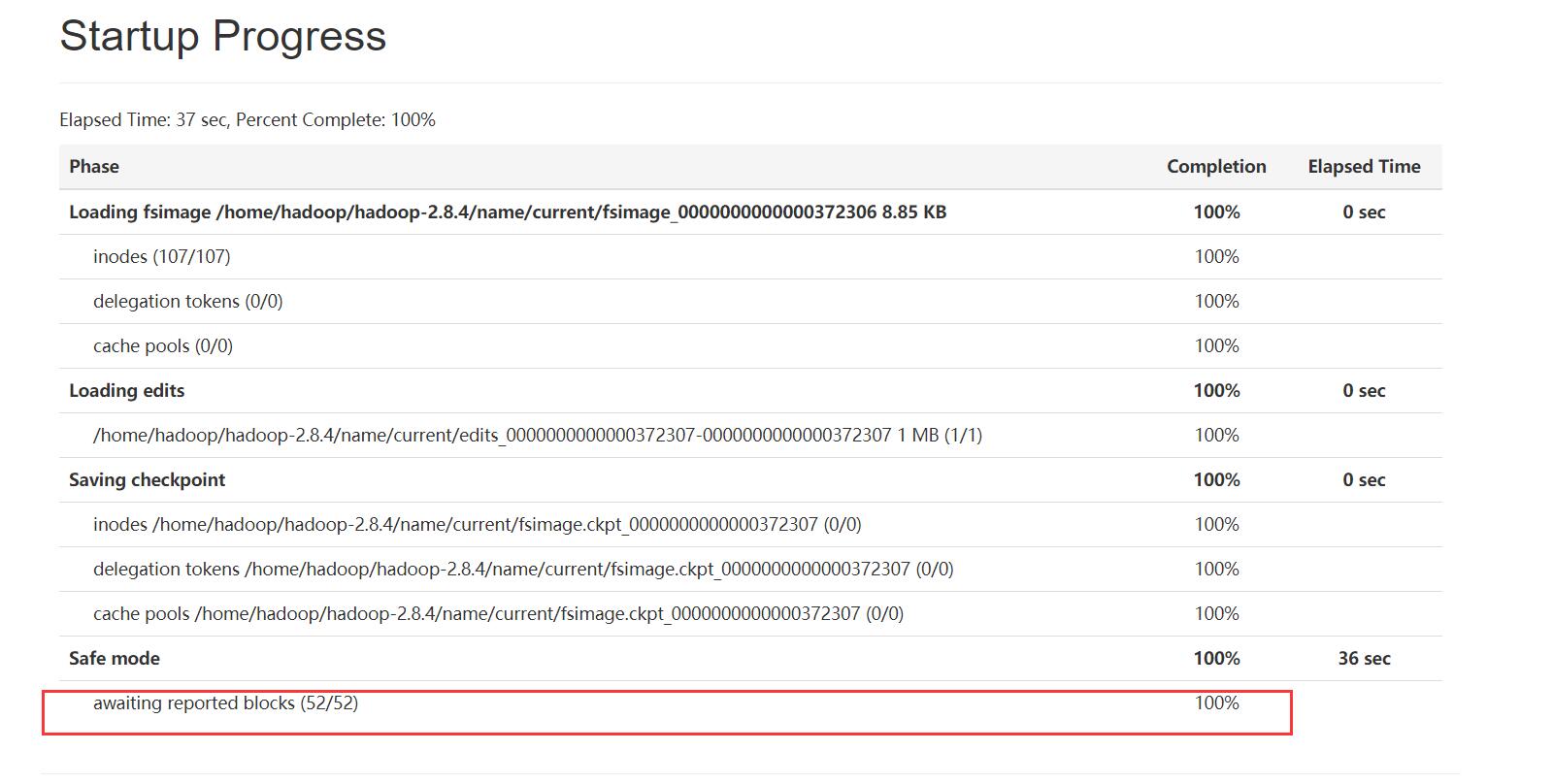The width and height of the screenshot is (1553, 784).
Task: Click the delegation tokens (0/0) step under Loading fsimage
Action: click(187, 302)
